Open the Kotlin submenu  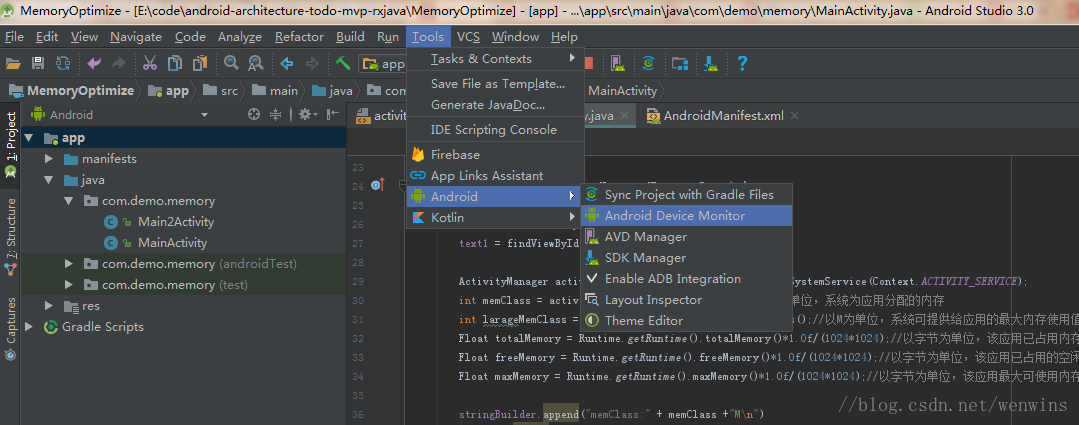pyautogui.click(x=495, y=217)
